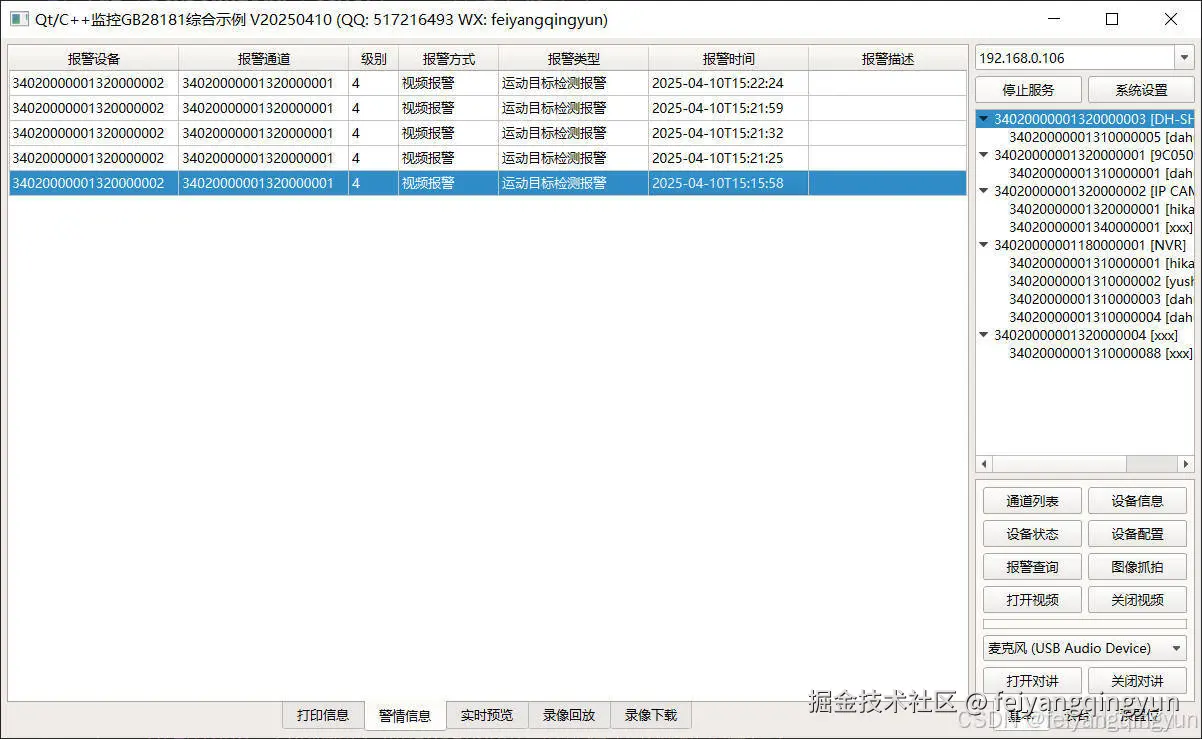The width and height of the screenshot is (1202, 739).
Task: Select the alarm row timed 2025-04-10T15:15:58
Action: pyautogui.click(x=488, y=183)
